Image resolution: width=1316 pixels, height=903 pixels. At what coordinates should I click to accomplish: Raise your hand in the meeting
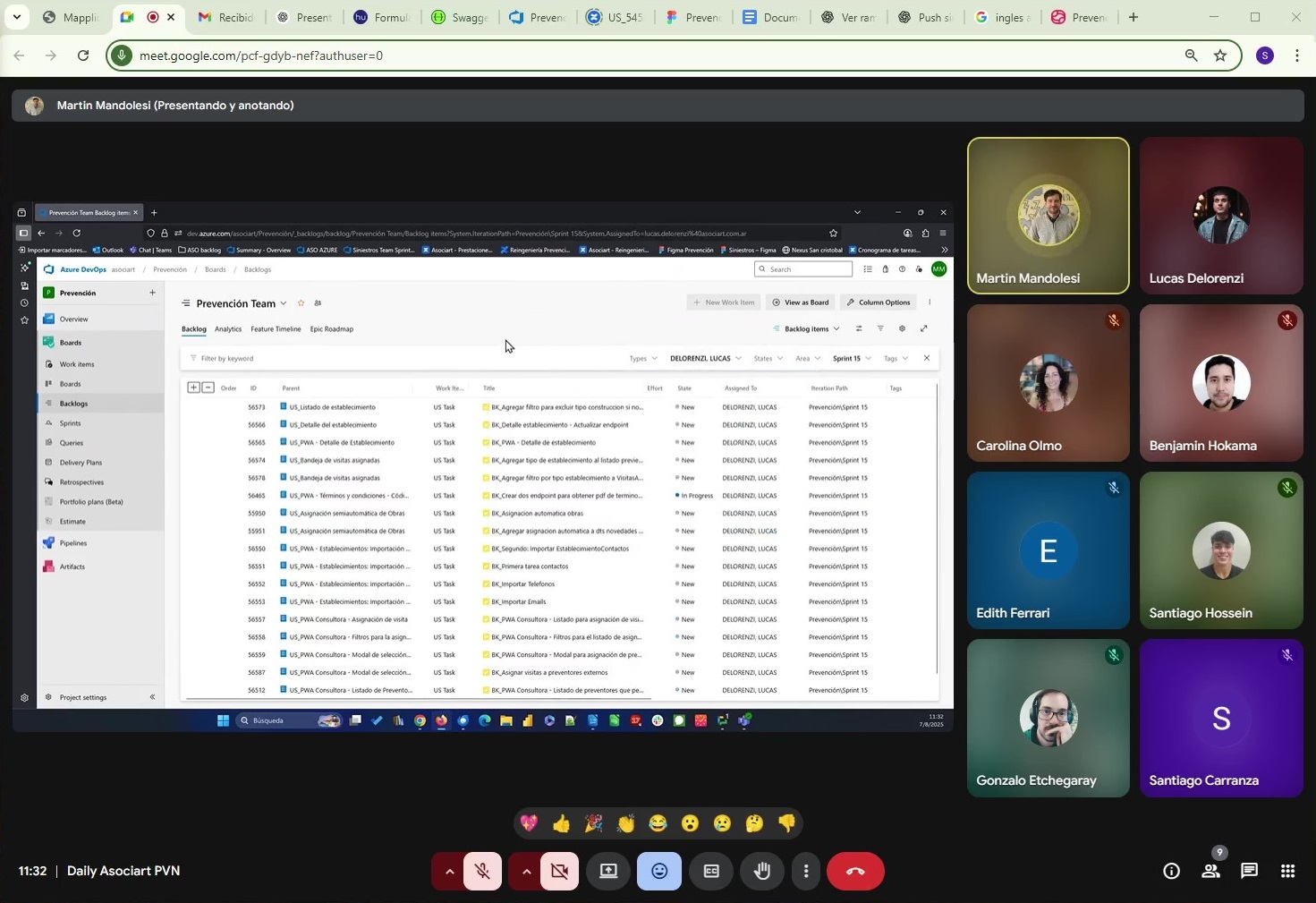(x=762, y=871)
